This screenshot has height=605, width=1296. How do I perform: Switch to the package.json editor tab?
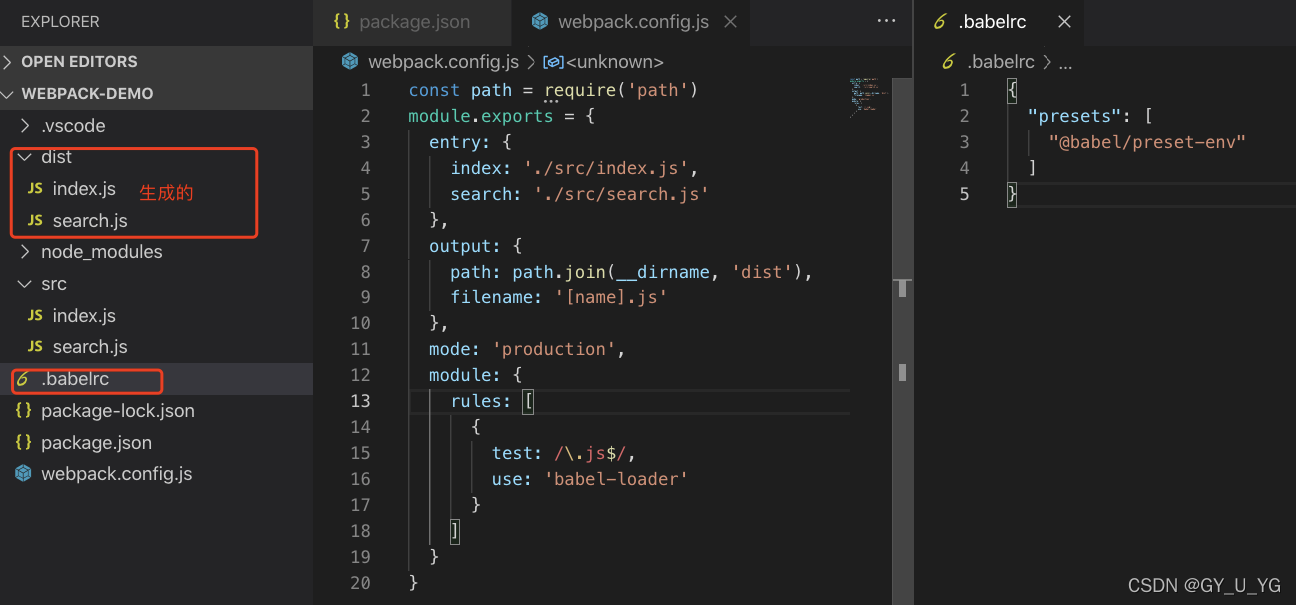(412, 22)
